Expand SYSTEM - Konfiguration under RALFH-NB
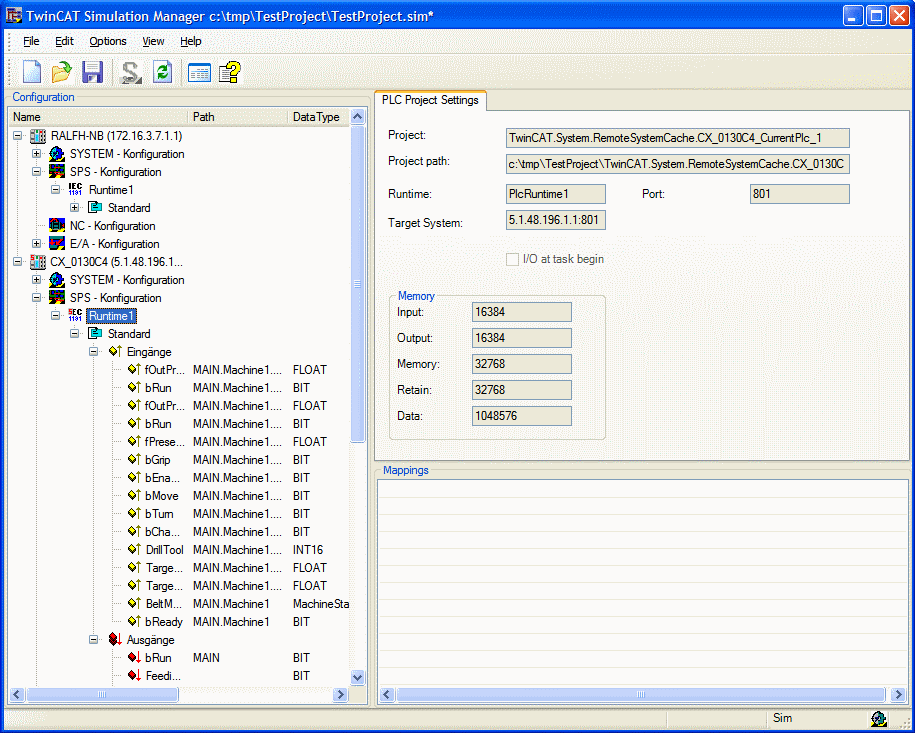 coord(37,154)
